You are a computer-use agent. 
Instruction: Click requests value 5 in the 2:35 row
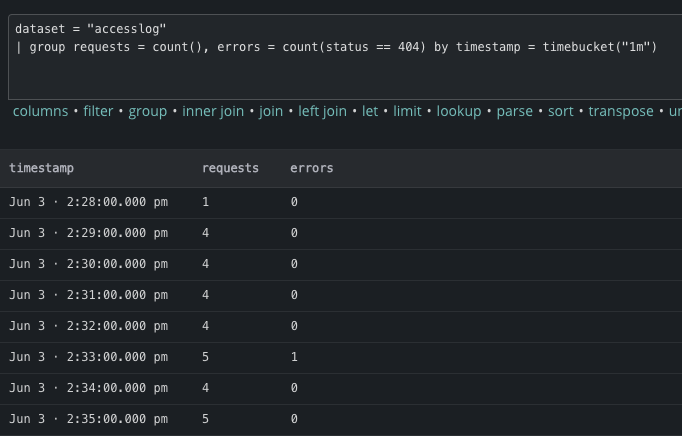[205, 419]
